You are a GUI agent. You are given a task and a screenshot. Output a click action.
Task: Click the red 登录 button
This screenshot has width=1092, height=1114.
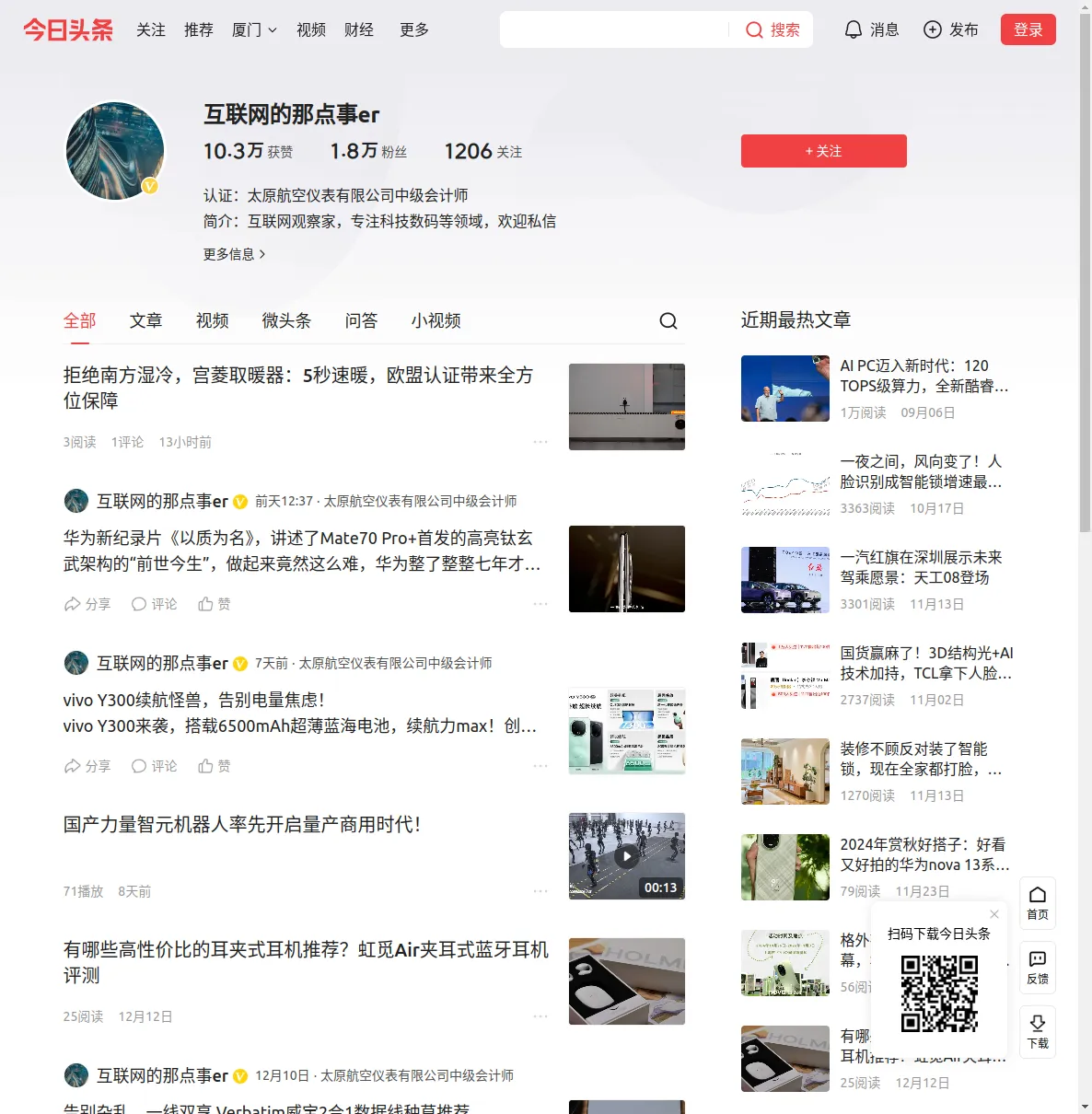tap(1028, 29)
